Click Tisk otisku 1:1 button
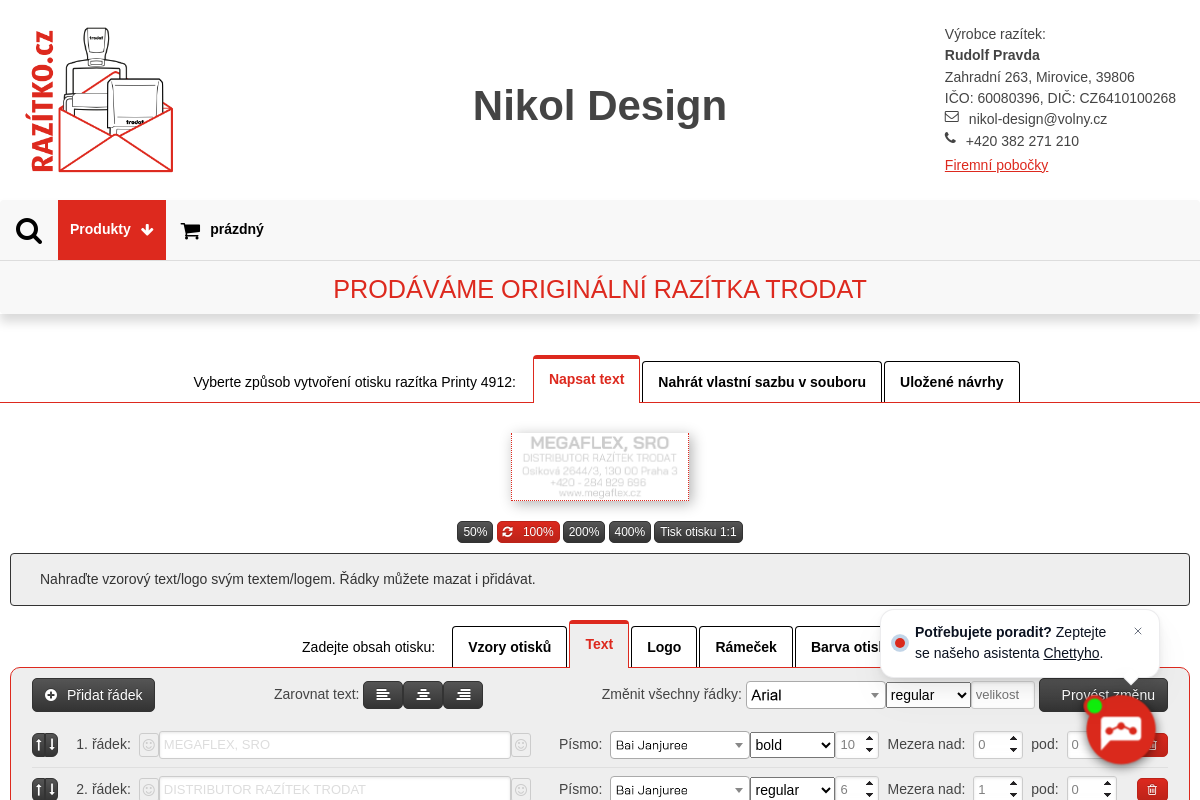This screenshot has height=800, width=1200. [698, 532]
